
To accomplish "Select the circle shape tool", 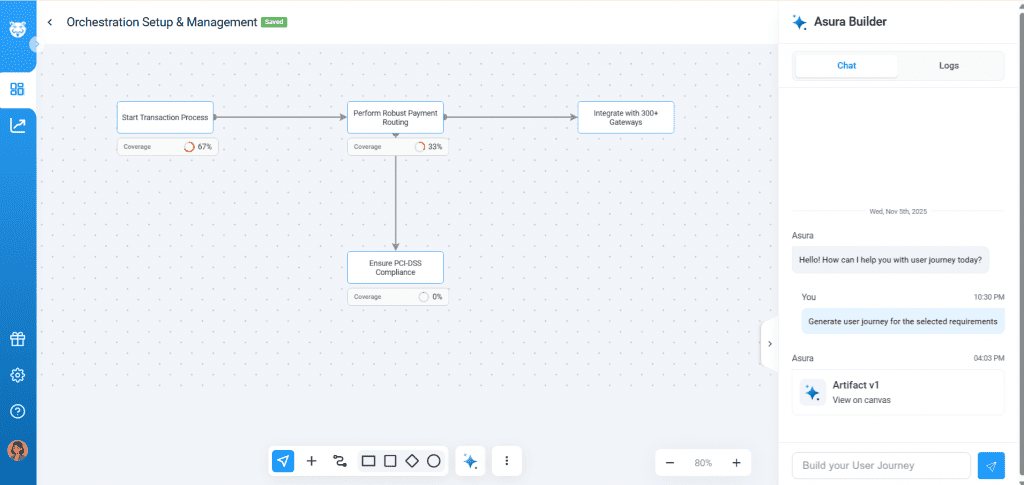I will (434, 461).
